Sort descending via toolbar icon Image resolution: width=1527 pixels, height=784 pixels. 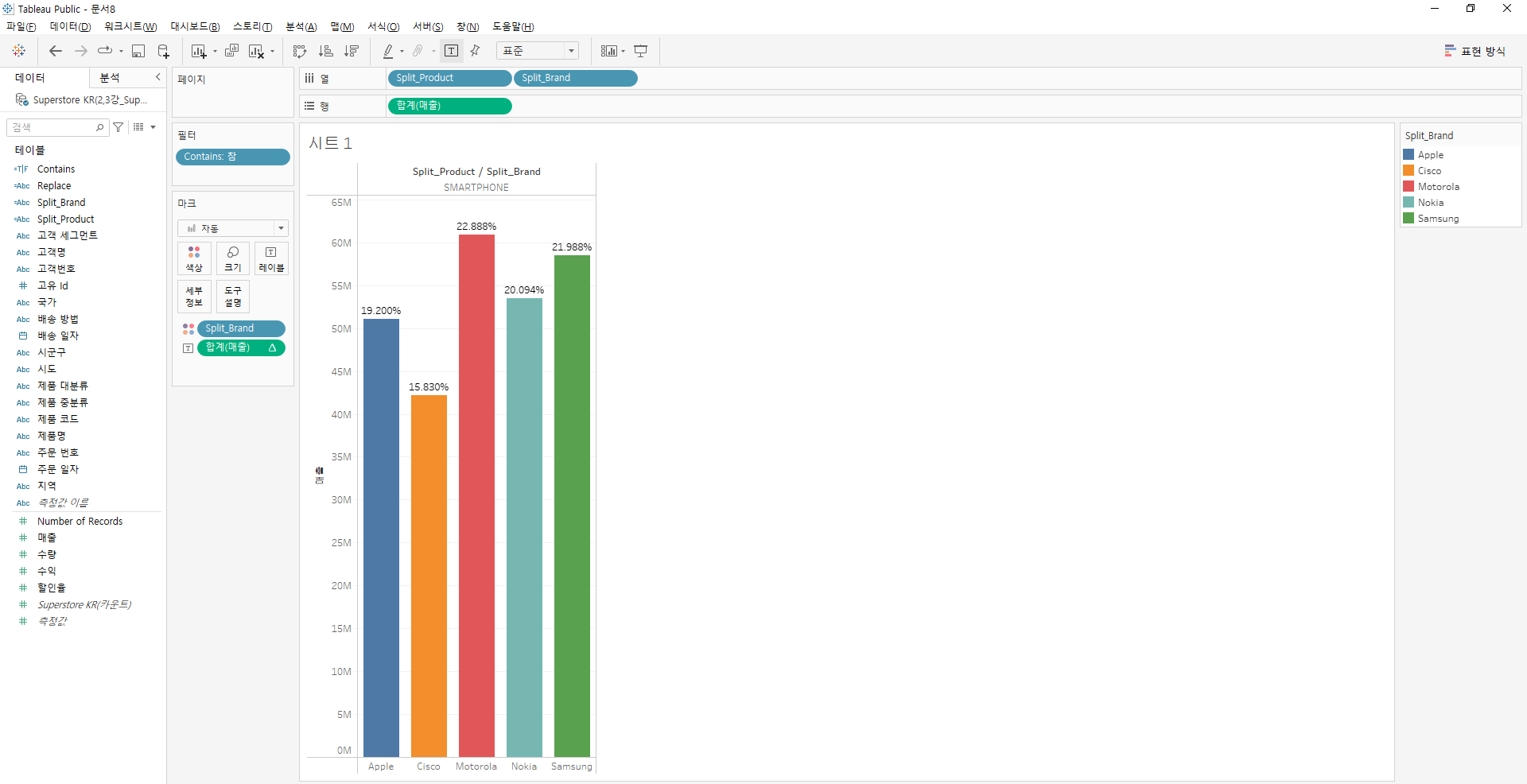(351, 51)
